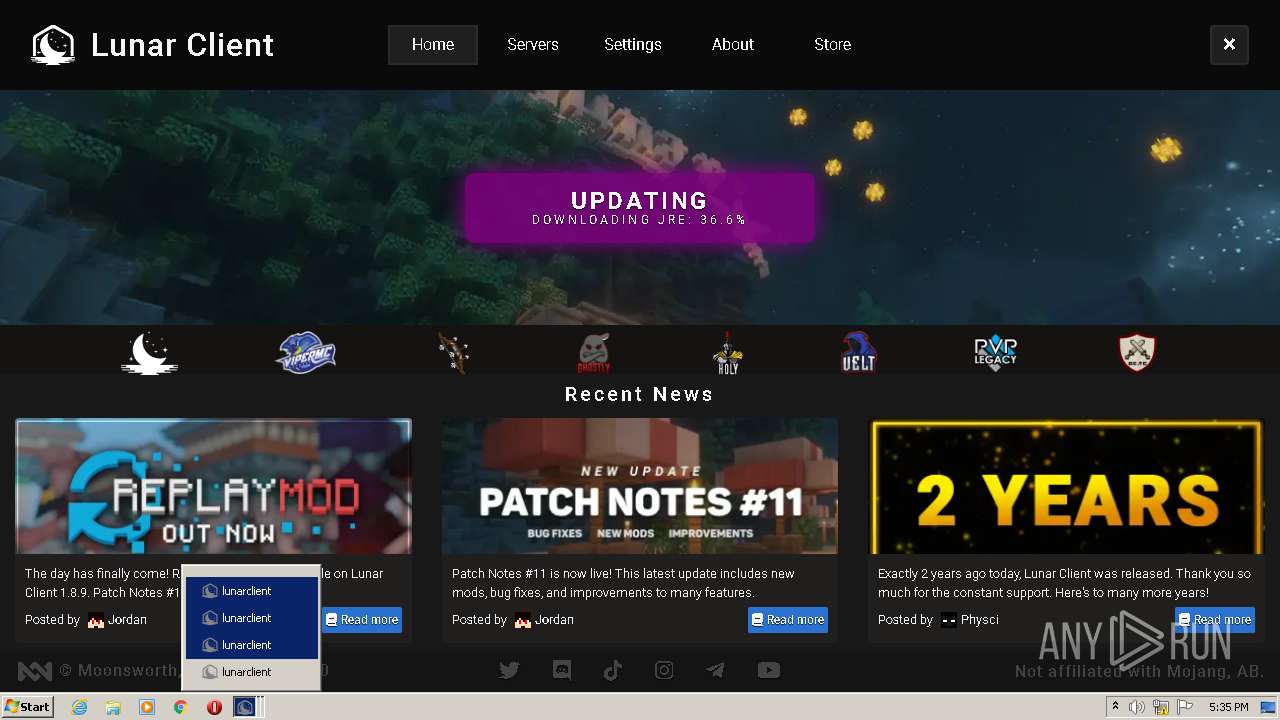
Task: Open Windows Media Player from the taskbar
Action: point(147,707)
